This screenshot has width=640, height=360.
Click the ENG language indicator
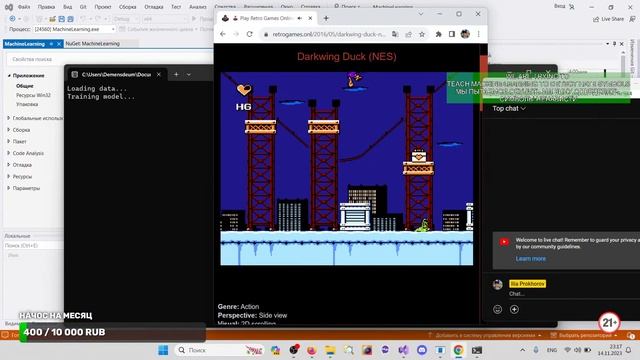pyautogui.click(x=552, y=350)
